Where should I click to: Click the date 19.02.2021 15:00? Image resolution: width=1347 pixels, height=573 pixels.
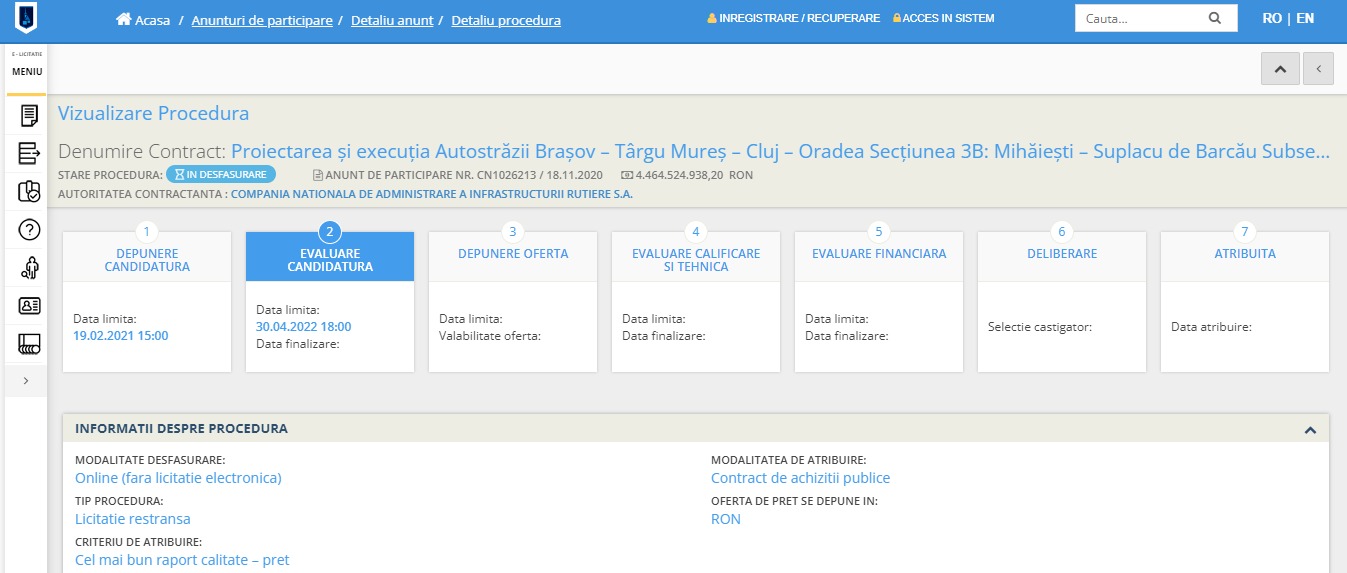(x=121, y=336)
